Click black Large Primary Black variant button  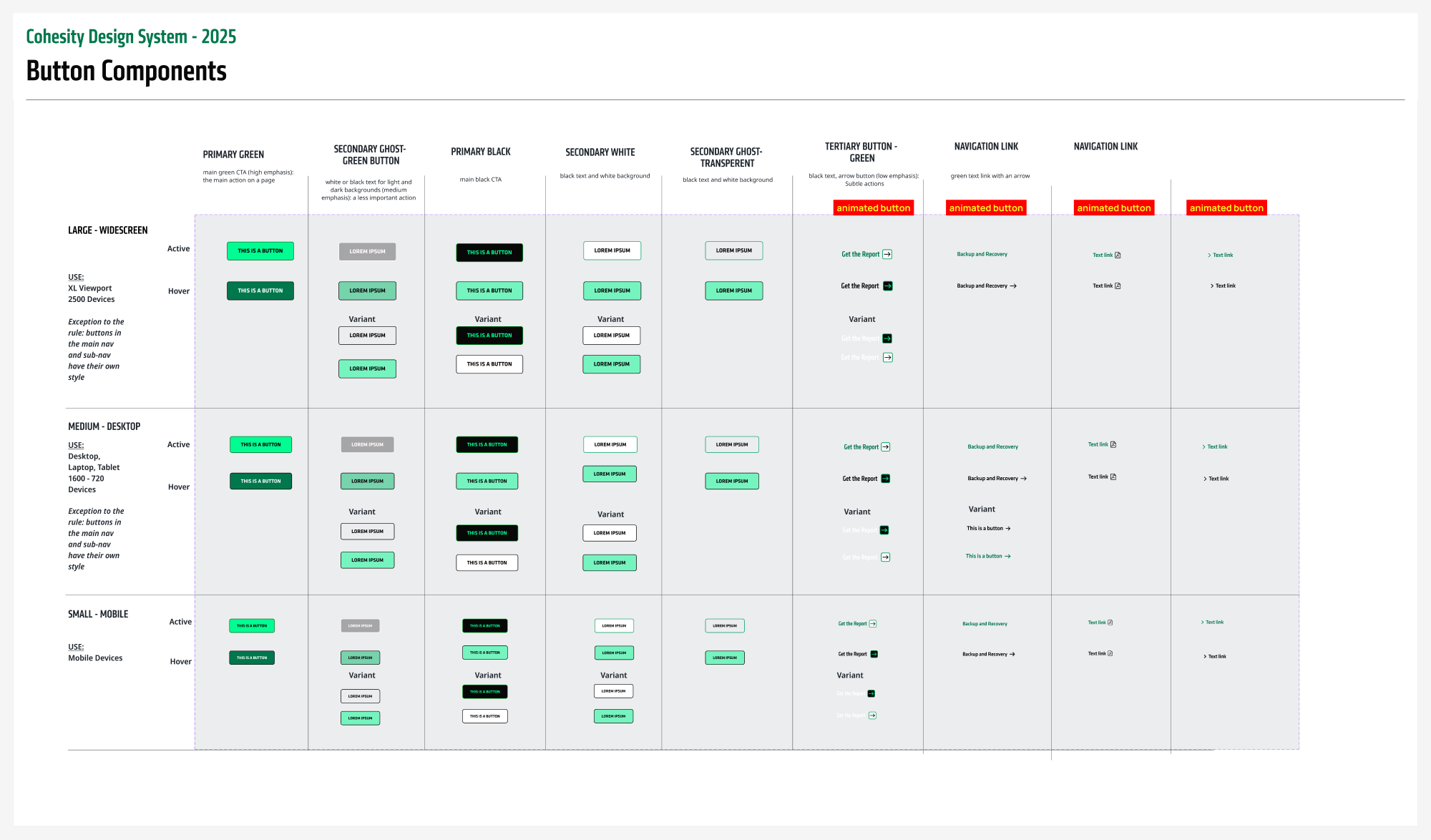(x=489, y=335)
